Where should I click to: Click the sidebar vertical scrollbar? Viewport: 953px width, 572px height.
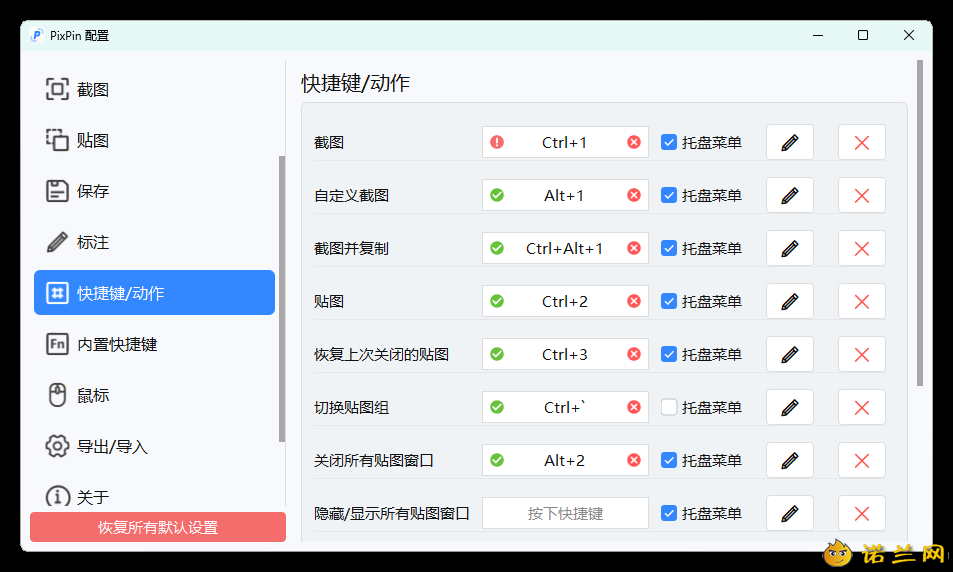click(282, 298)
